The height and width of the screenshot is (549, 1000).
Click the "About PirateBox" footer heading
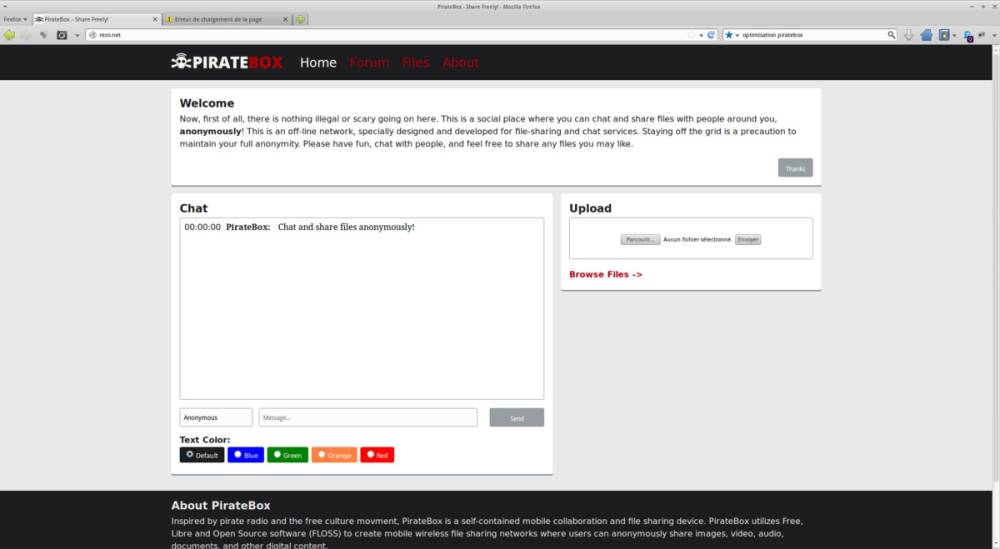pyautogui.click(x=221, y=506)
